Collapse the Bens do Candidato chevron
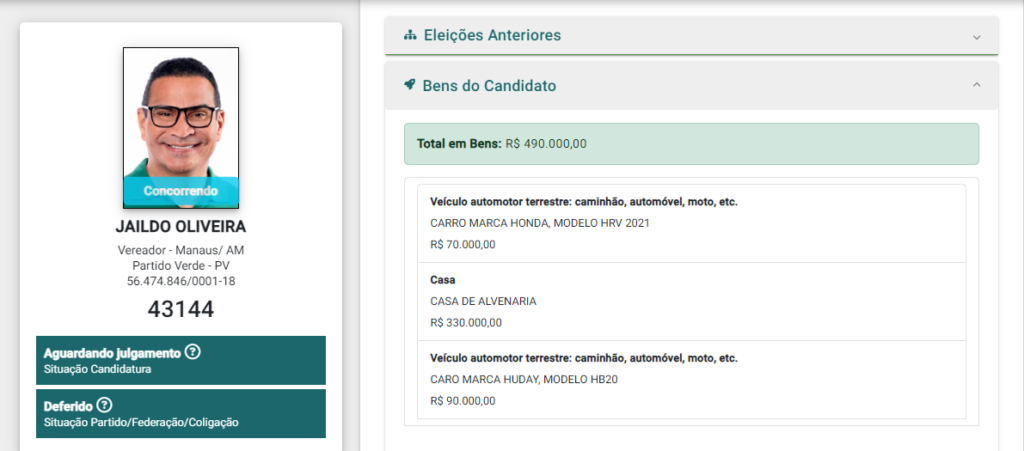This screenshot has width=1024, height=451. [977, 86]
